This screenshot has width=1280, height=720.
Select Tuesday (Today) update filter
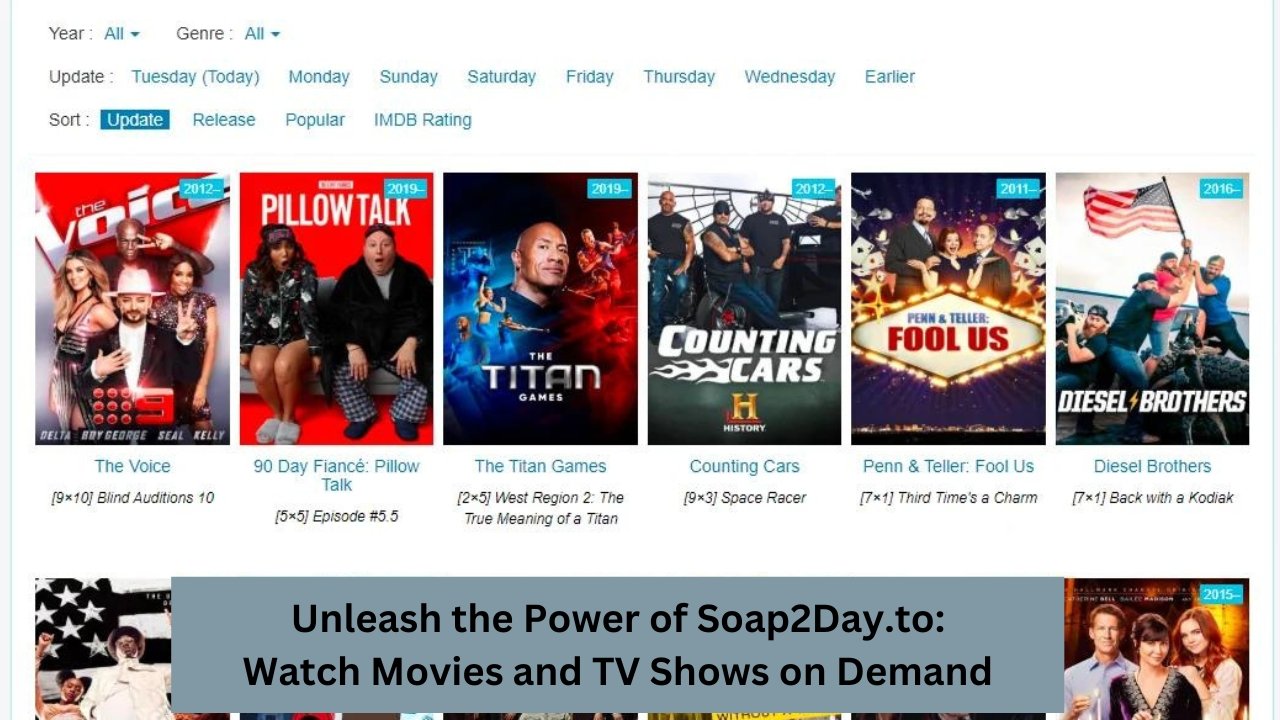pyautogui.click(x=195, y=77)
